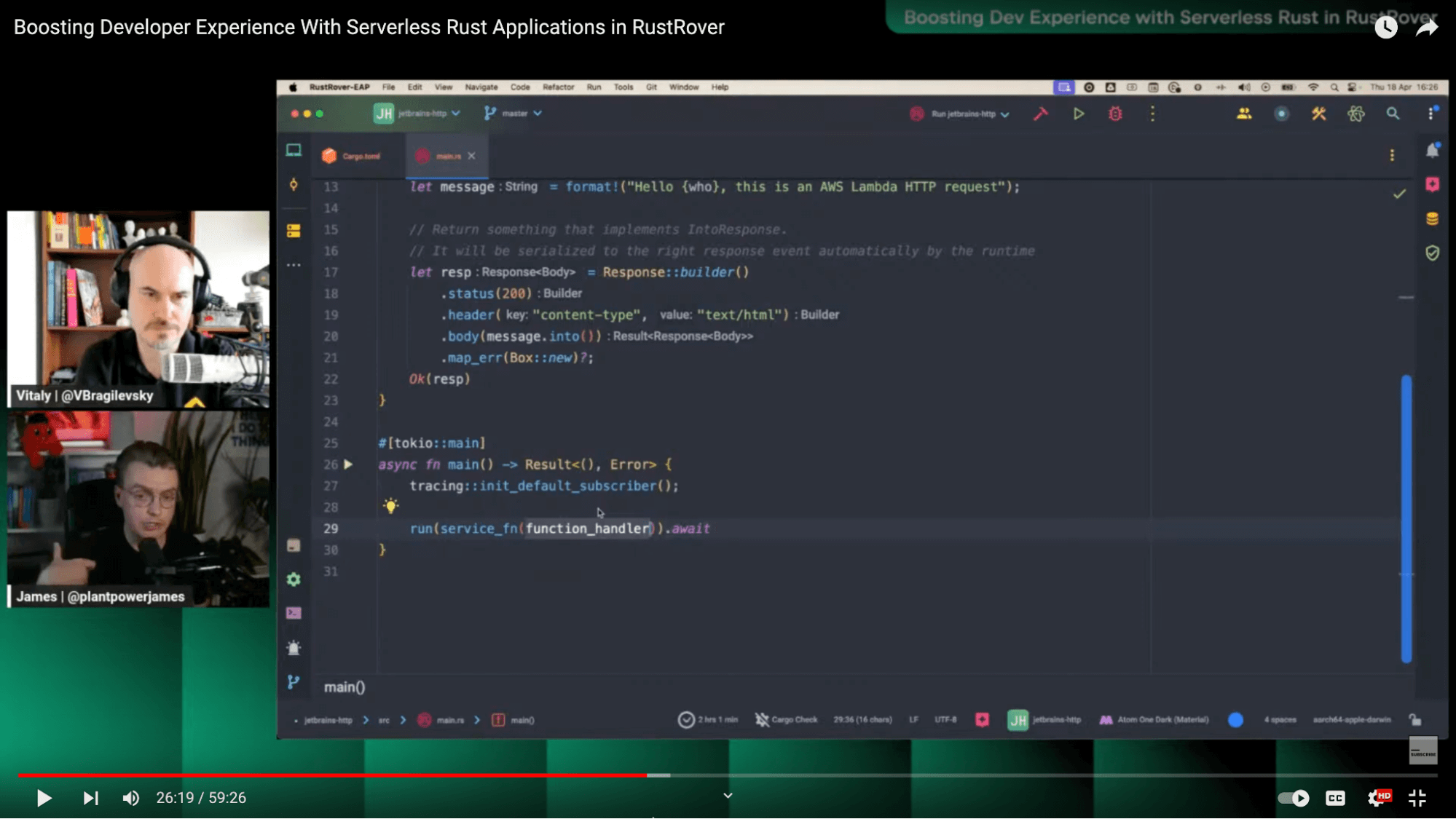The image size is (1456, 819).
Task: Open Notifications bell icon in right sidebar
Action: tap(1433, 150)
